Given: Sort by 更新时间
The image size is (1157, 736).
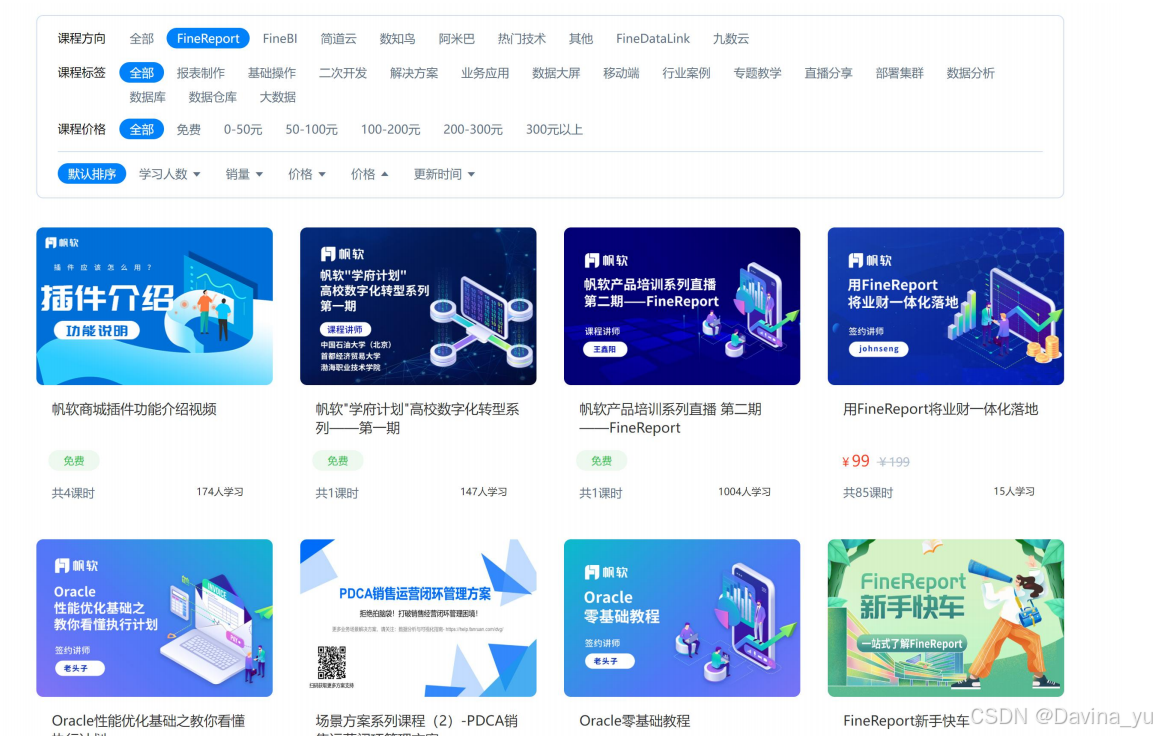Looking at the screenshot, I should click(x=443, y=174).
